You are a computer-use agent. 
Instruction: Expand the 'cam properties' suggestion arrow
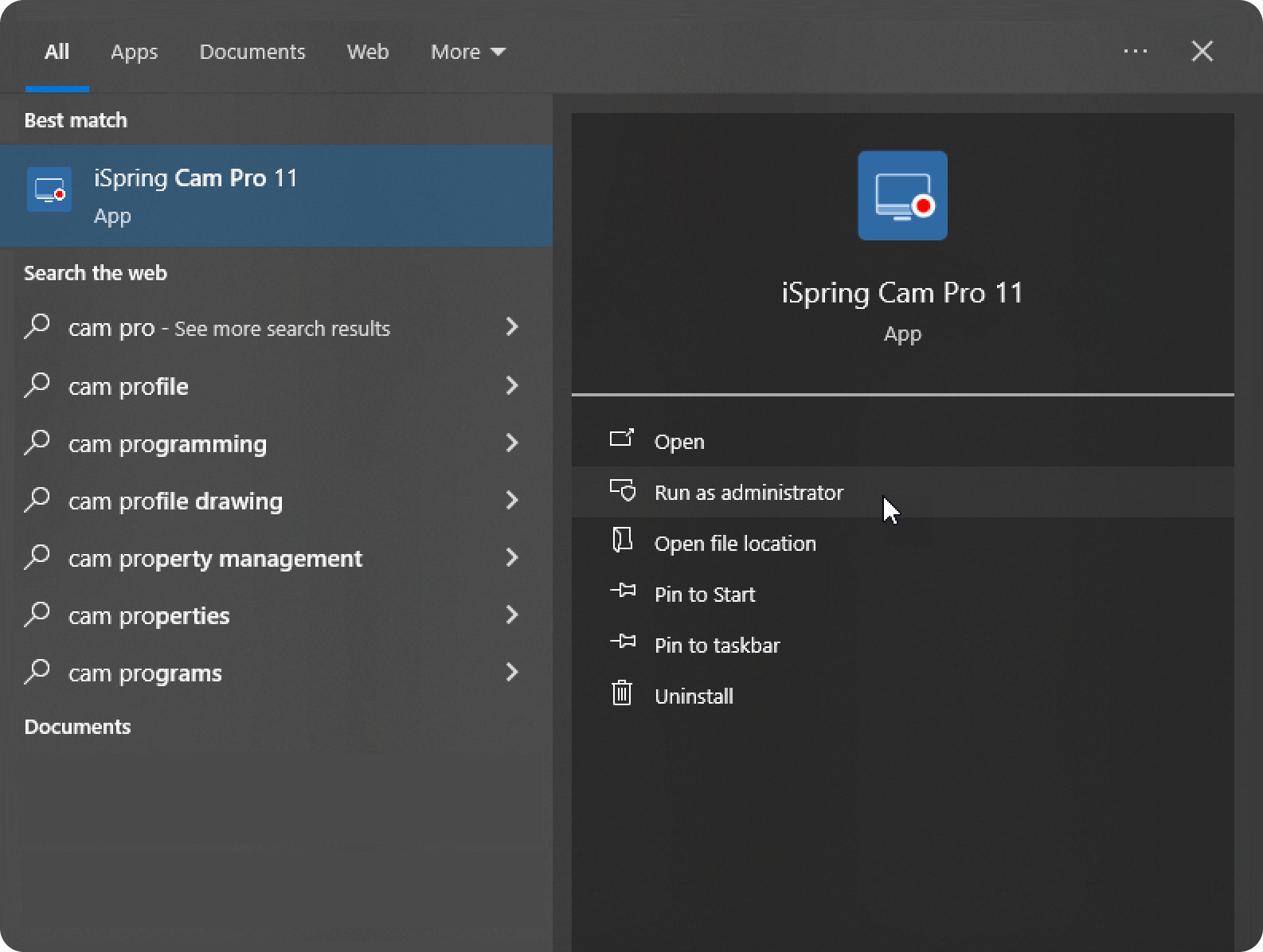pyautogui.click(x=512, y=615)
